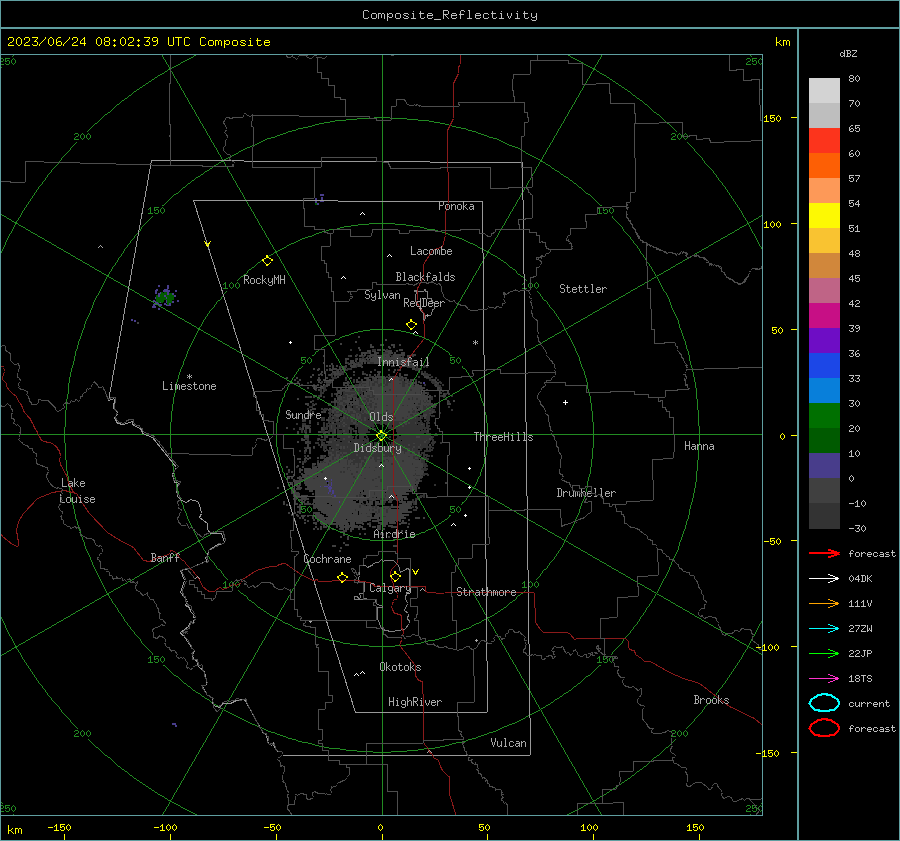Click the yellow diamond marker near RockyMH

tap(267, 261)
